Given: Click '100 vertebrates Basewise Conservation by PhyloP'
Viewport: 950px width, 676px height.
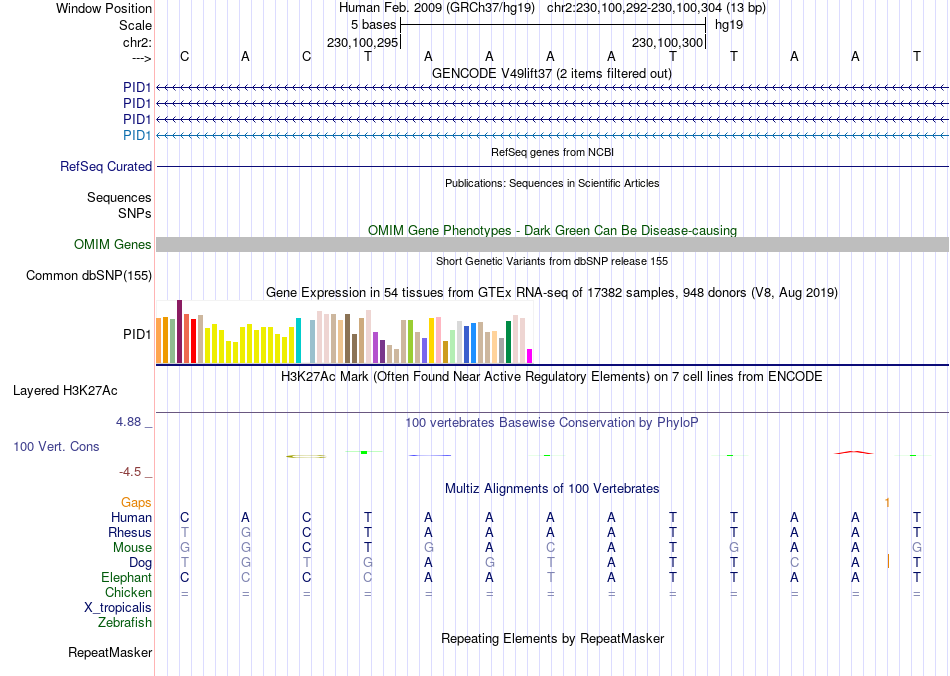Looking at the screenshot, I should 552,422.
